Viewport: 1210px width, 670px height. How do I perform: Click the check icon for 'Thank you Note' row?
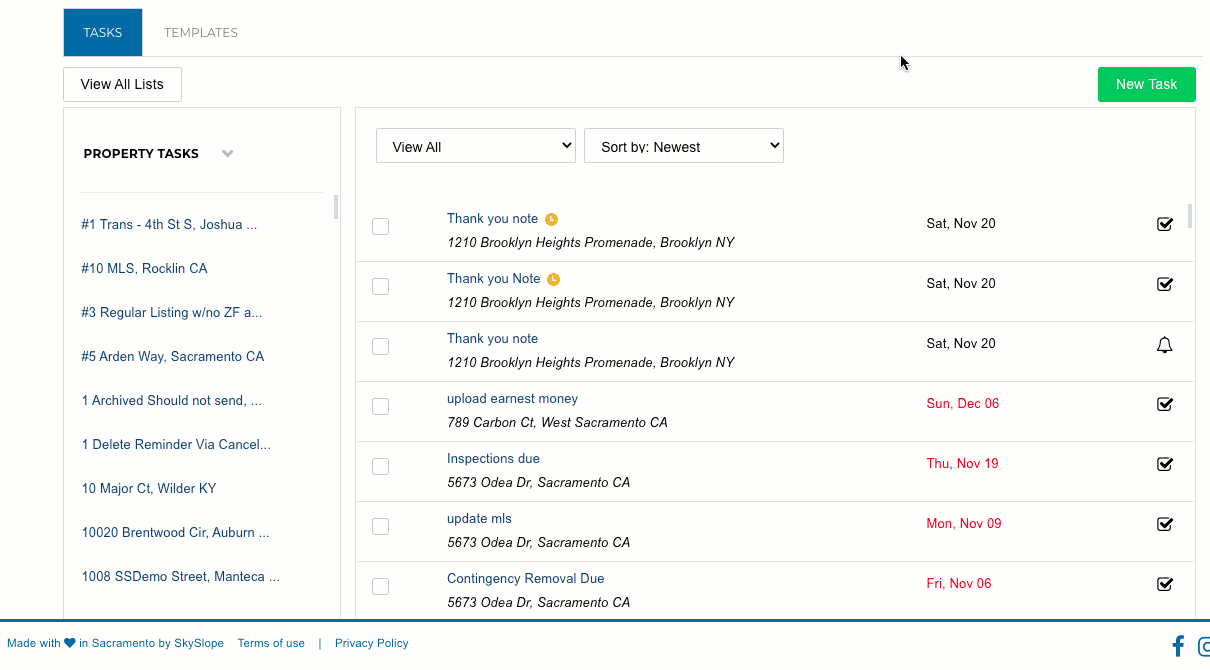click(x=1164, y=284)
